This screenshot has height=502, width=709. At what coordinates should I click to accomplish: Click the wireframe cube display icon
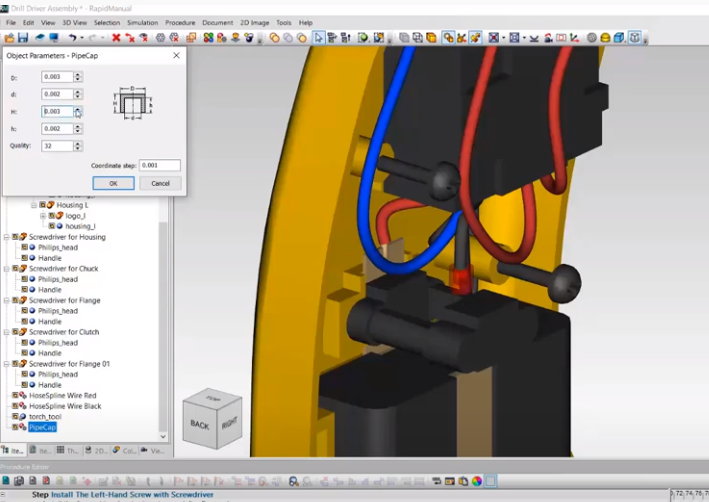pos(417,38)
